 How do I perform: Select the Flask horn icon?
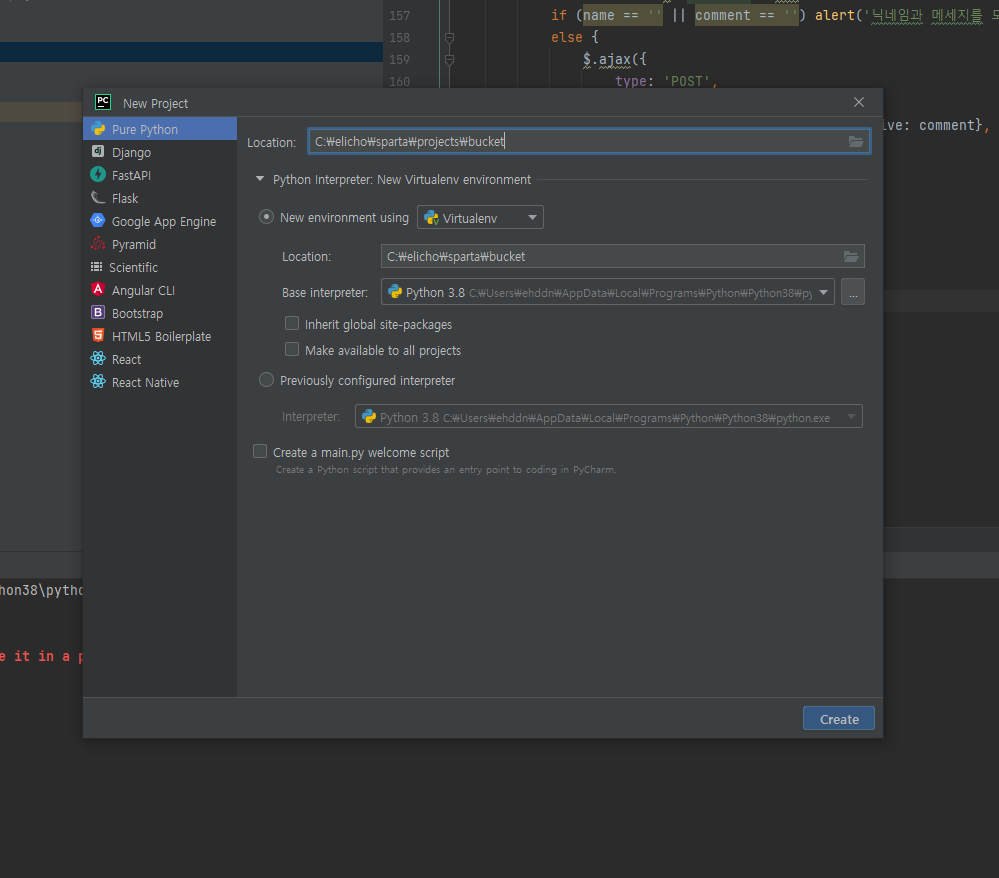click(x=98, y=198)
